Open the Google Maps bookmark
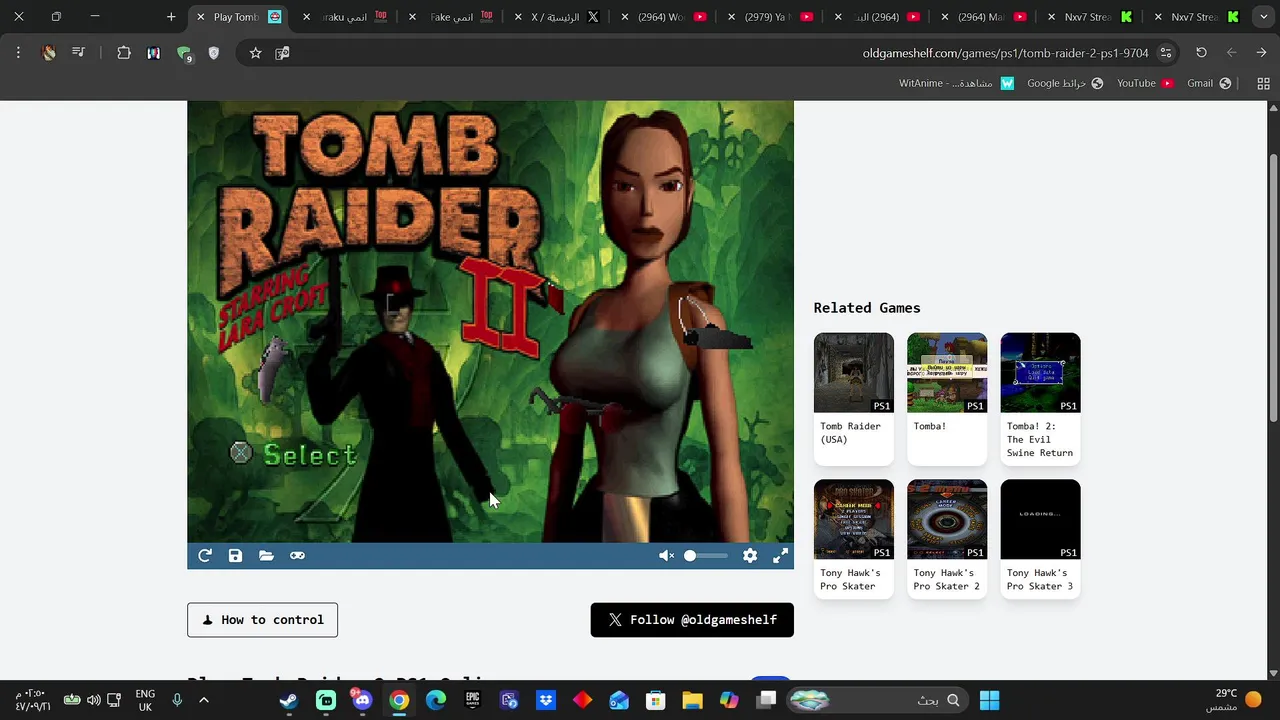This screenshot has height=720, width=1280. pos(1065,83)
